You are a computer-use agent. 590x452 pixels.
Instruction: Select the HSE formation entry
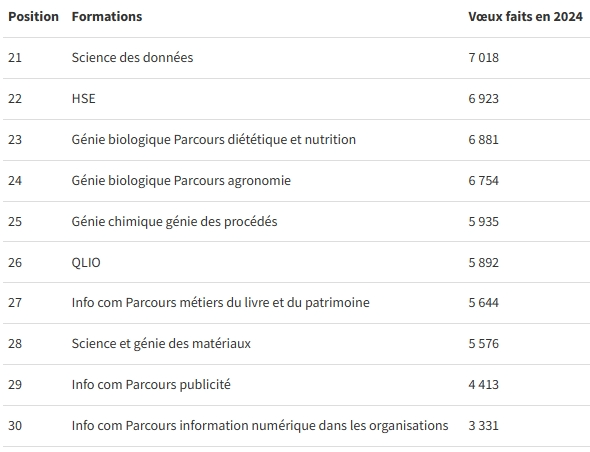84,99
